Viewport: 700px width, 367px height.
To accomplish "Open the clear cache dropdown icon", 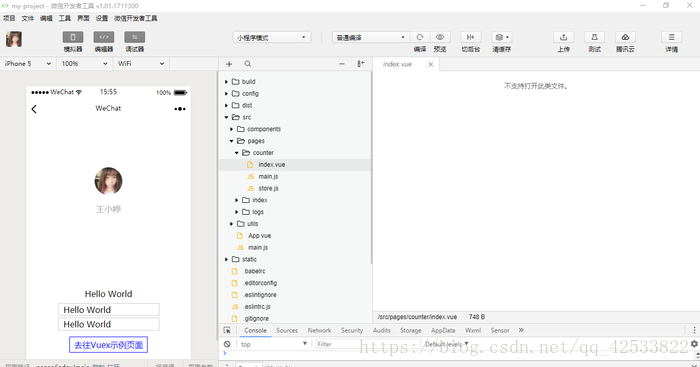I will click(502, 37).
